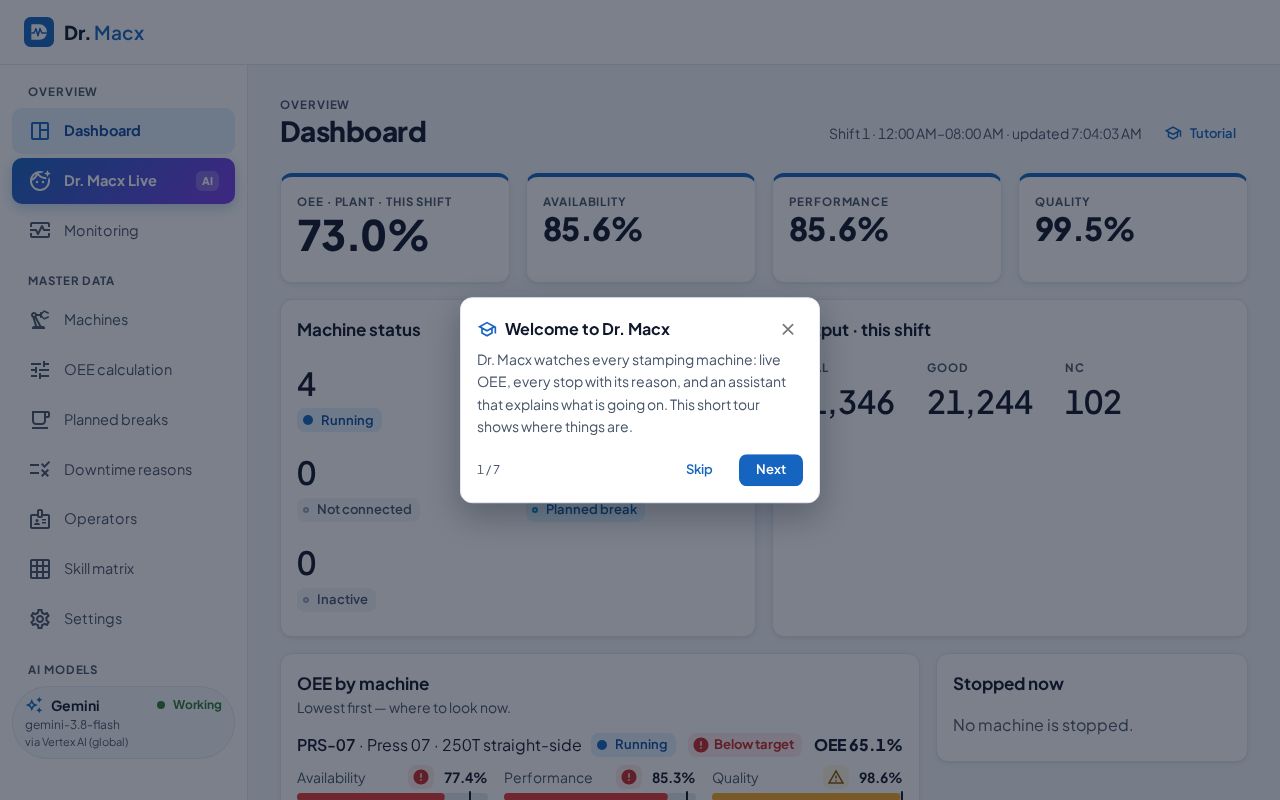
Task: Click the Downtime reasons icon
Action: coord(40,470)
